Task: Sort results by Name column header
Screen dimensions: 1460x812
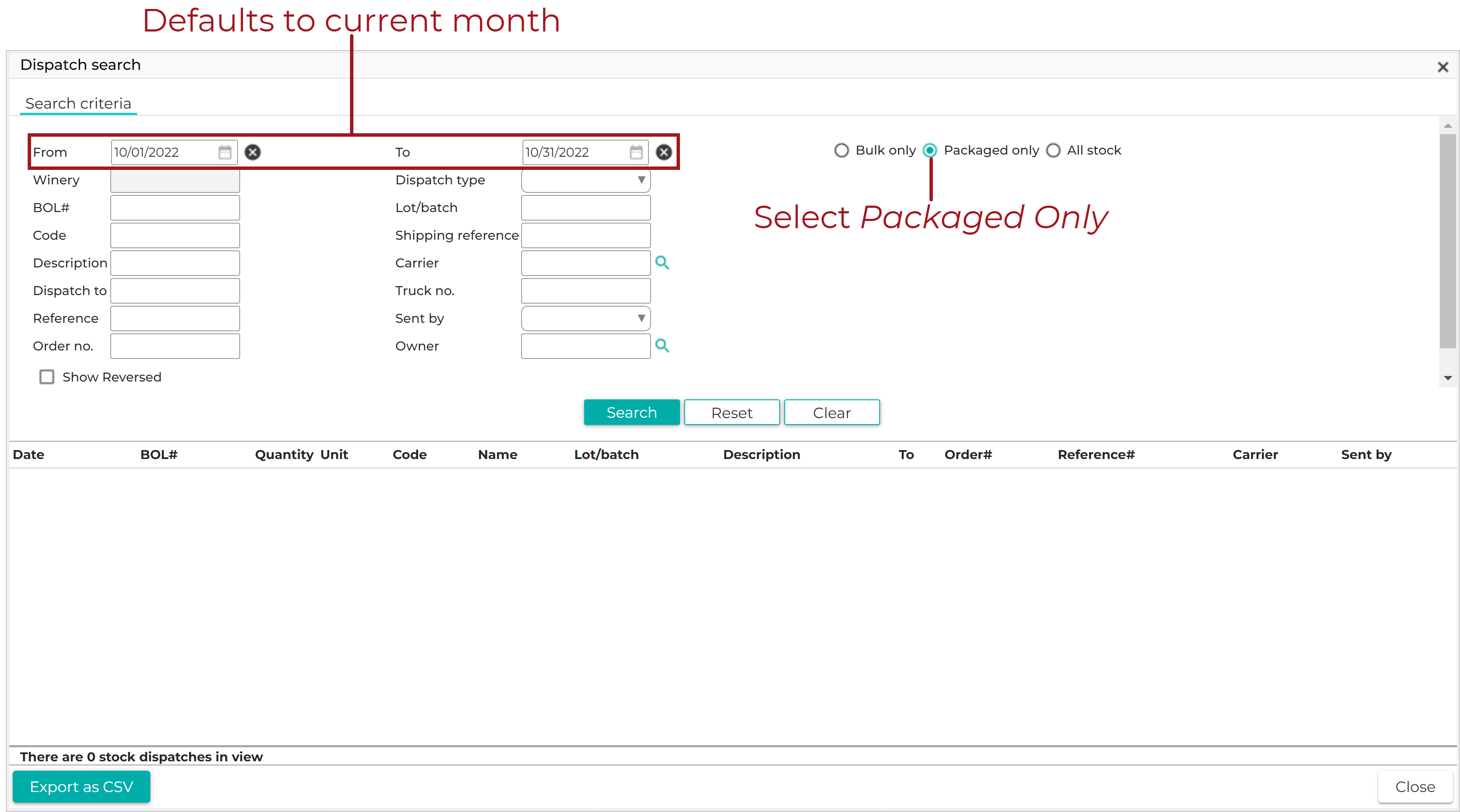Action: 498,454
